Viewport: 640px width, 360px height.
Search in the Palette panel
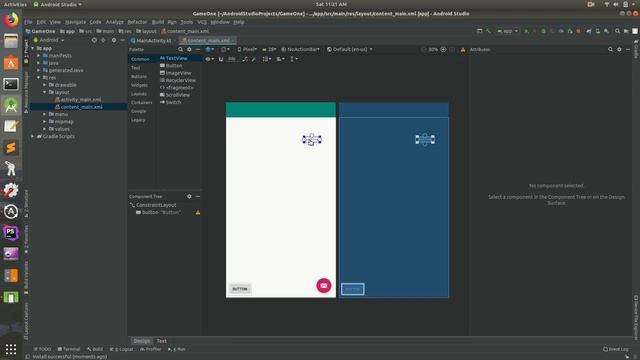pyautogui.click(x=180, y=49)
